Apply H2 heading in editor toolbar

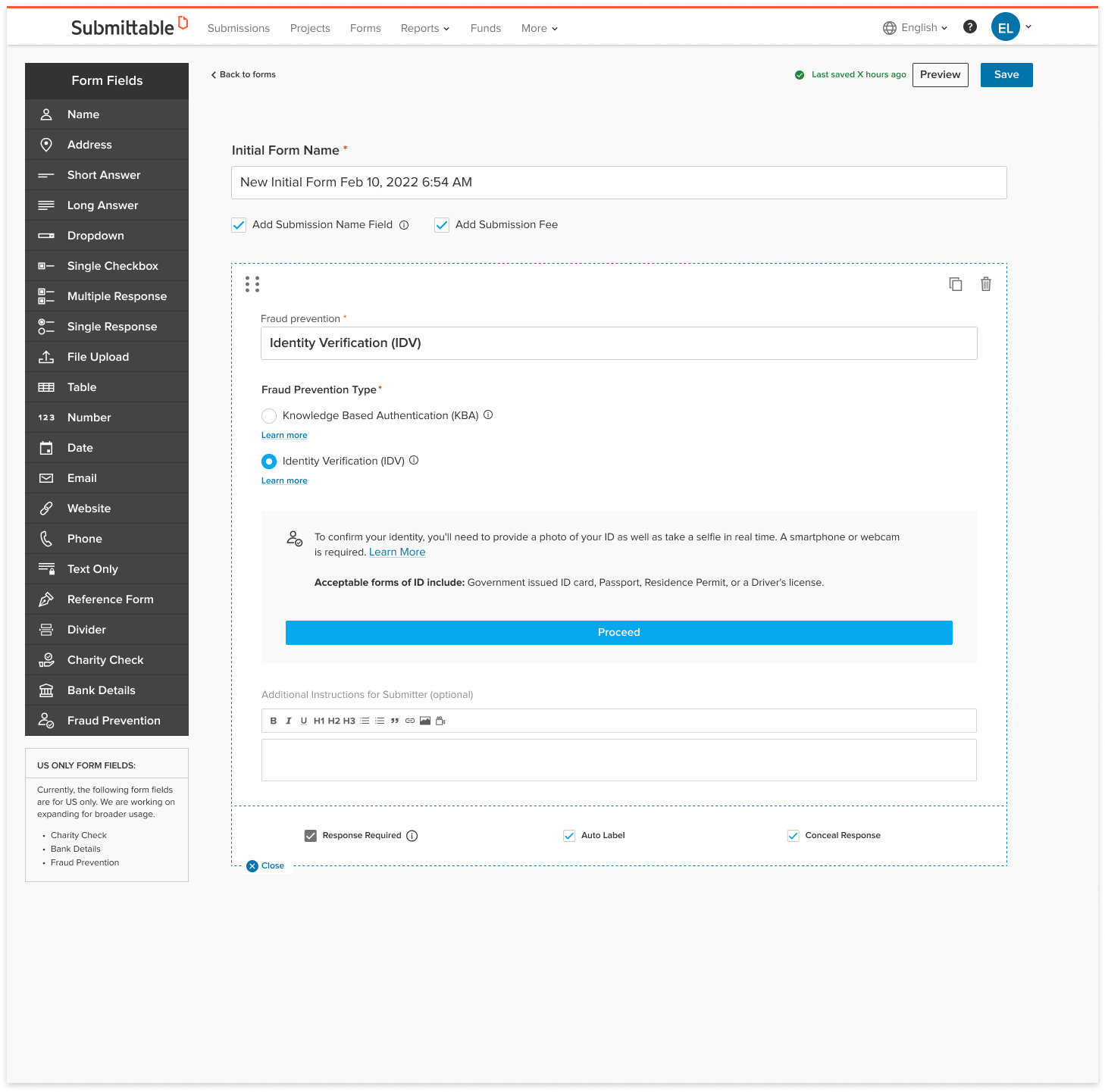click(x=334, y=721)
